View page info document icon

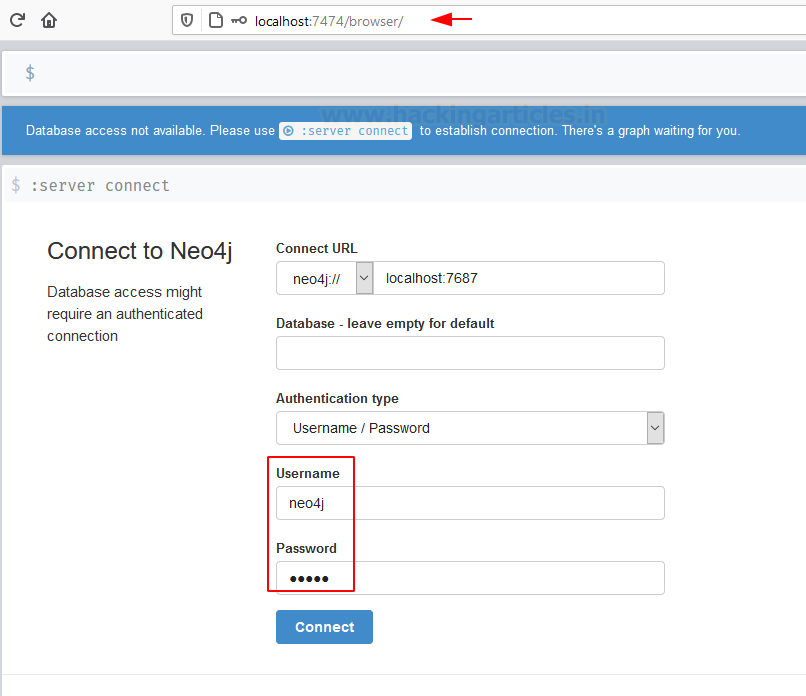tap(216, 21)
